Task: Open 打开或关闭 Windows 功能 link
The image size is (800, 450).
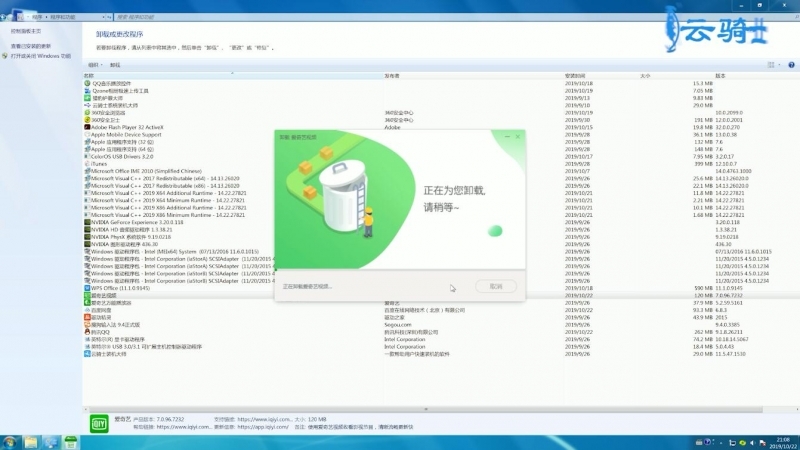Action: click(40, 56)
